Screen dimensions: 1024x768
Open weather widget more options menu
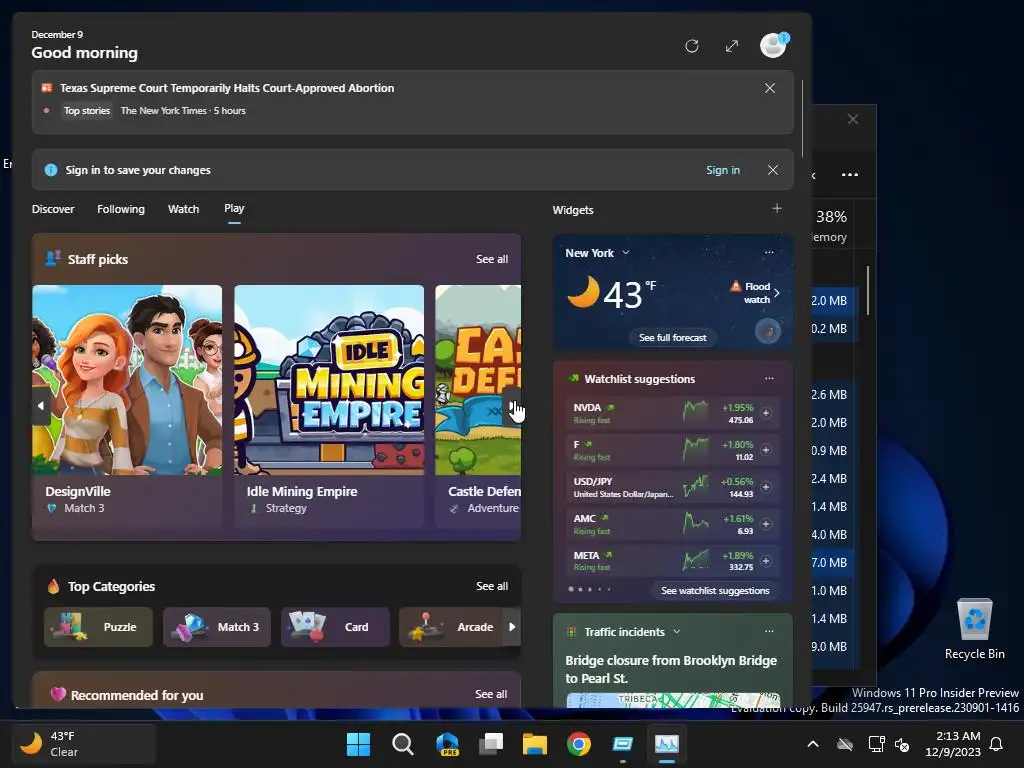tap(769, 252)
